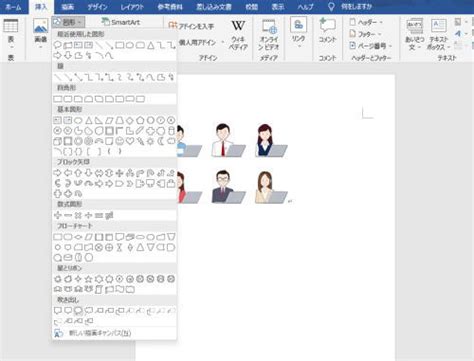Choose the heart shape in 基本図形
474x361 pixels.
pos(130,141)
